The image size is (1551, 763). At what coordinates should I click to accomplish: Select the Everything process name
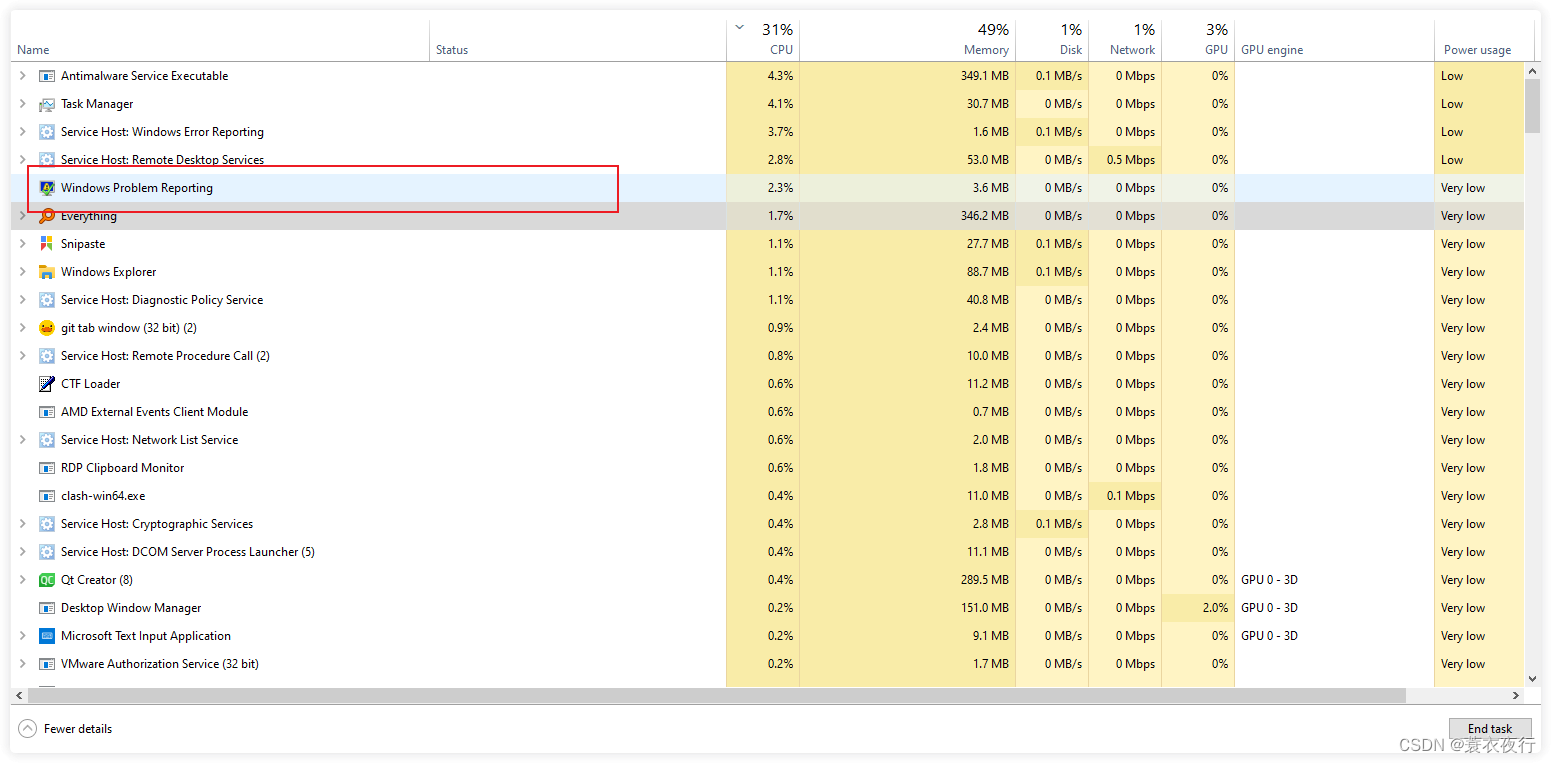[x=89, y=216]
